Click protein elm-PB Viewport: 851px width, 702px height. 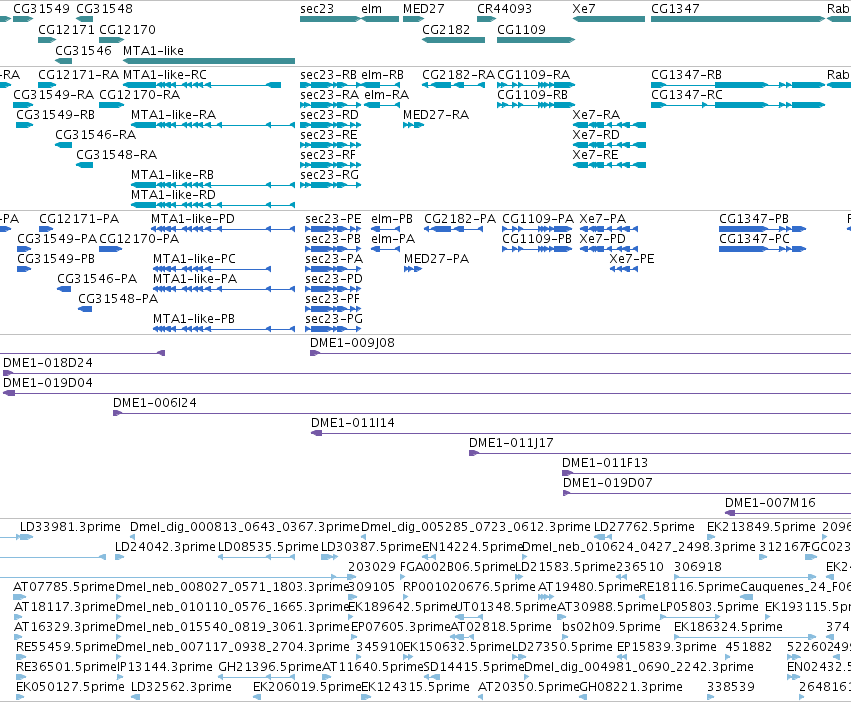click(386, 229)
